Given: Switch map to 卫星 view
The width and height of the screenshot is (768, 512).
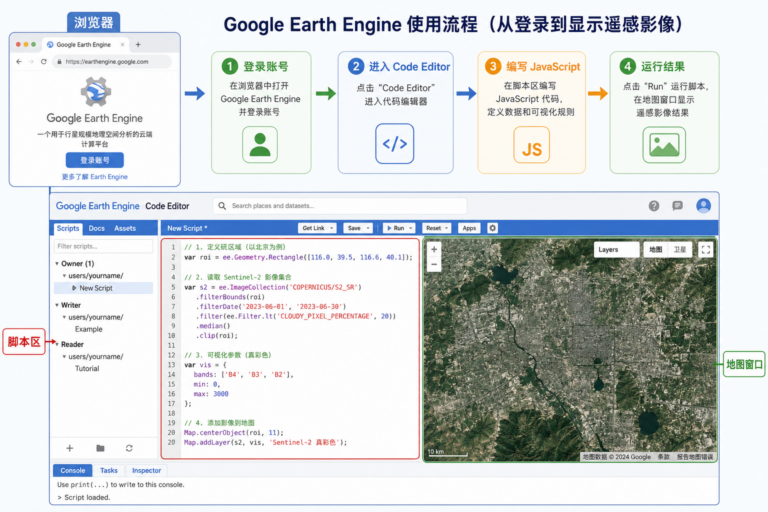Looking at the screenshot, I should [x=679, y=250].
